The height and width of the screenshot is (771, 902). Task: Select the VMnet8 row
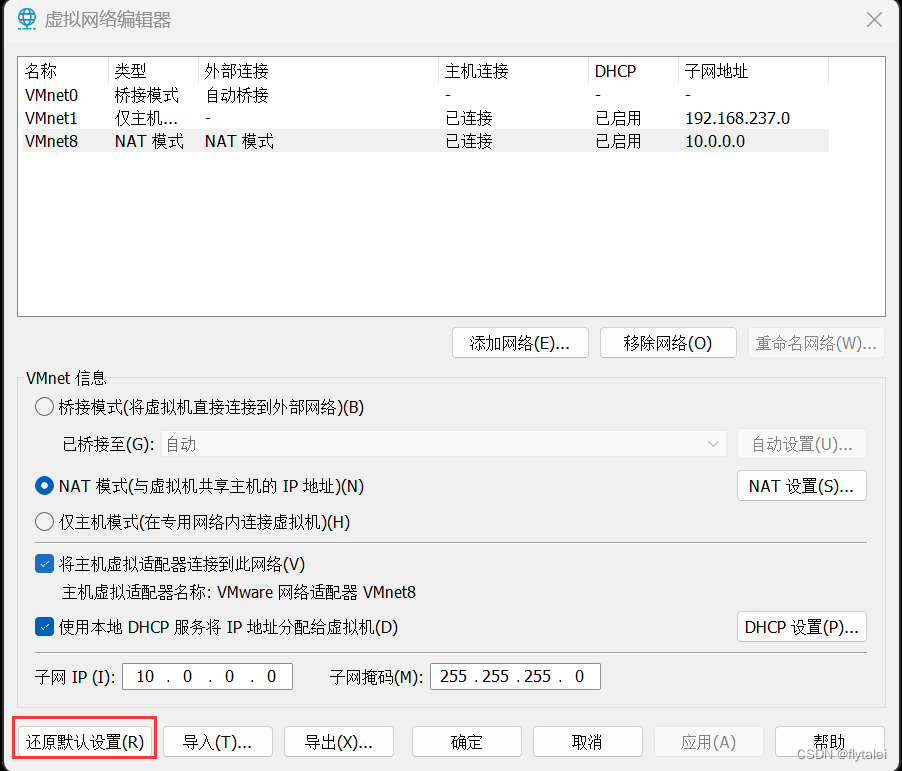point(426,141)
